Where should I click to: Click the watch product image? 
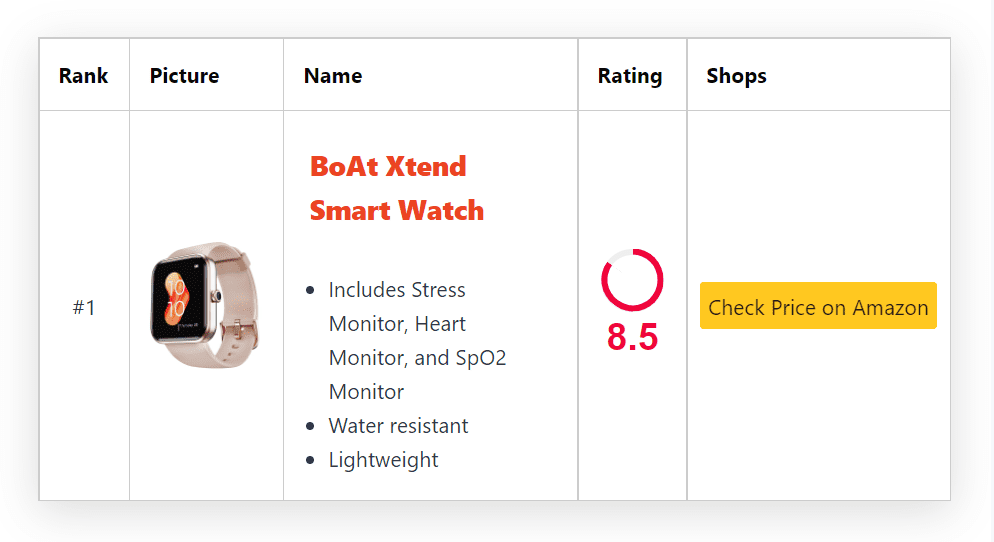click(206, 305)
